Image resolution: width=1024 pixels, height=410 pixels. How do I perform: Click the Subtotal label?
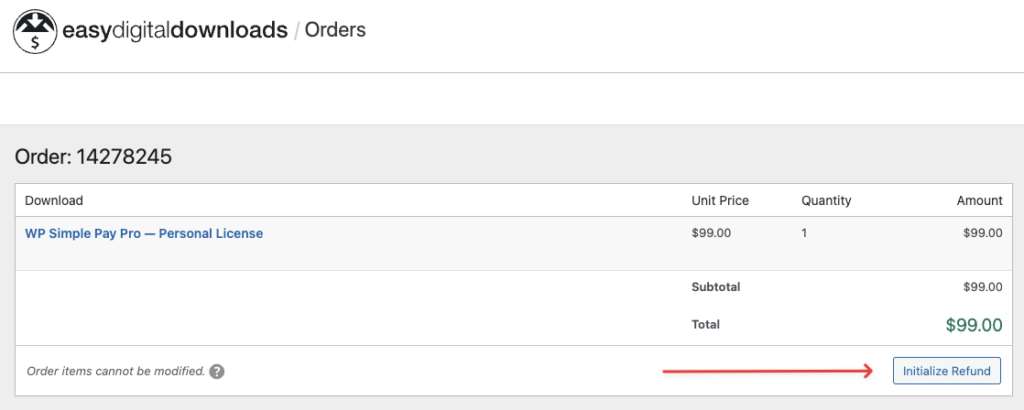pyautogui.click(x=715, y=287)
